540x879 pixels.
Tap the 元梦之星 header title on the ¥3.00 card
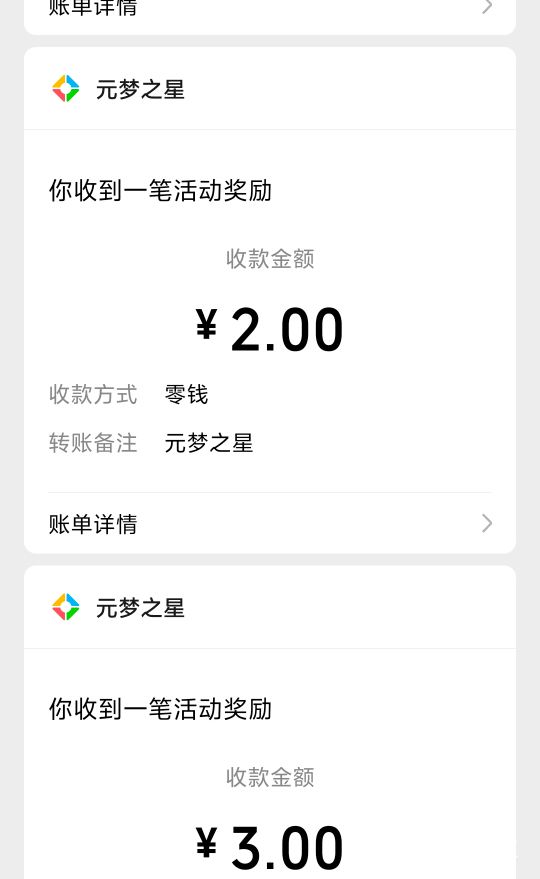pyautogui.click(x=140, y=608)
